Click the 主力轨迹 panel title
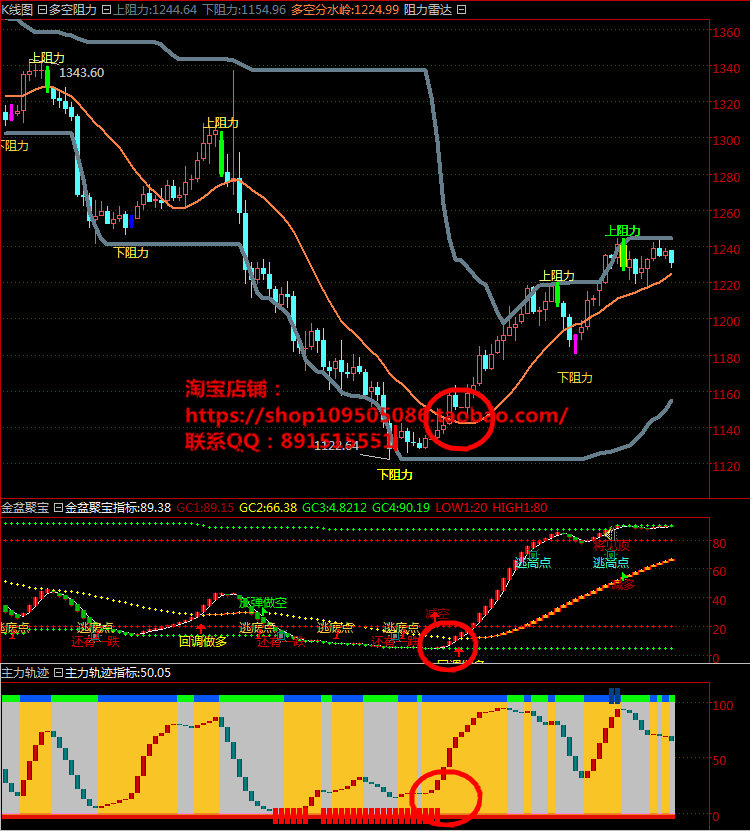Image resolution: width=750 pixels, height=831 pixels. pyautogui.click(x=25, y=673)
